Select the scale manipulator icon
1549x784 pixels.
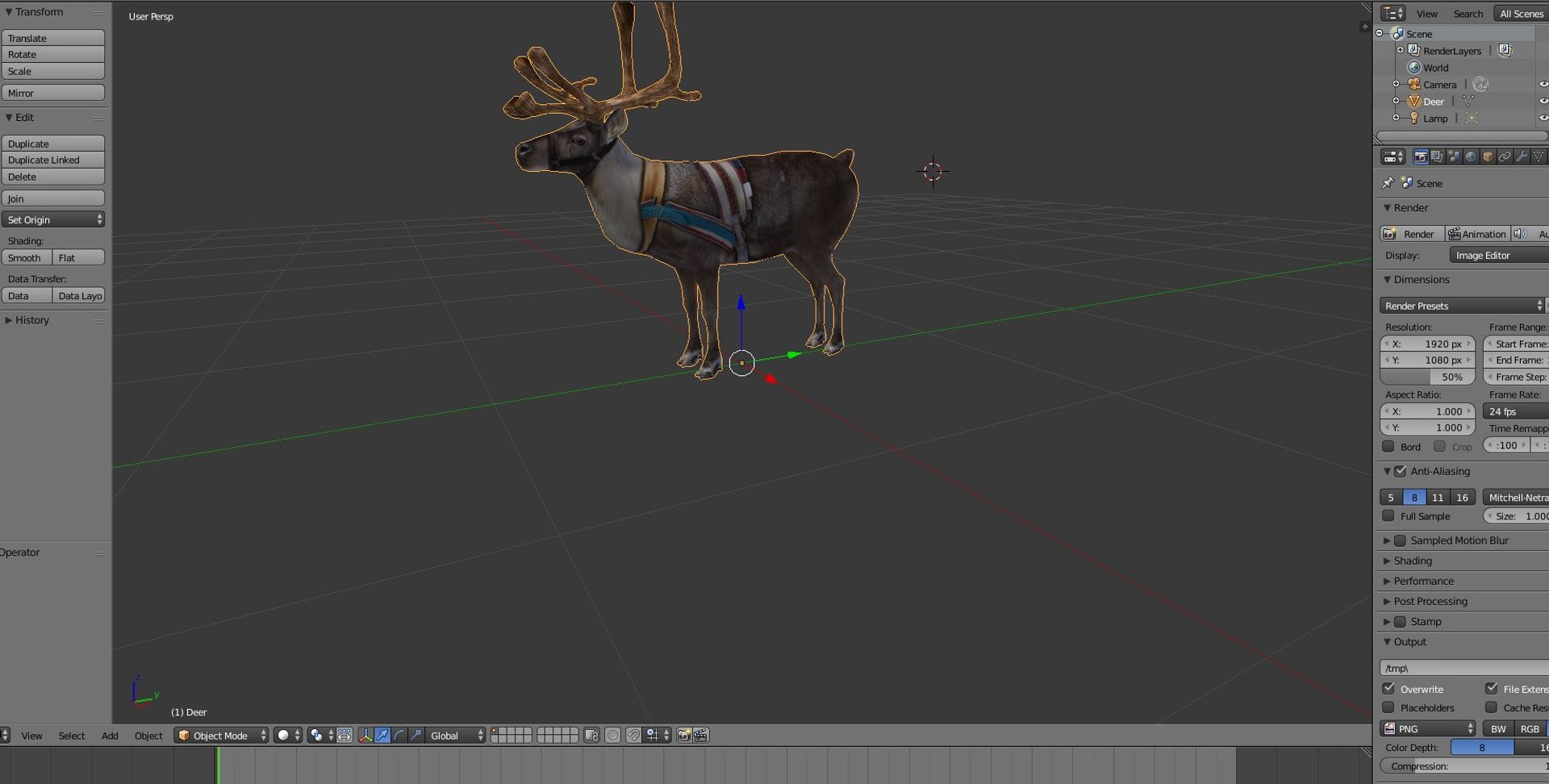[x=416, y=735]
